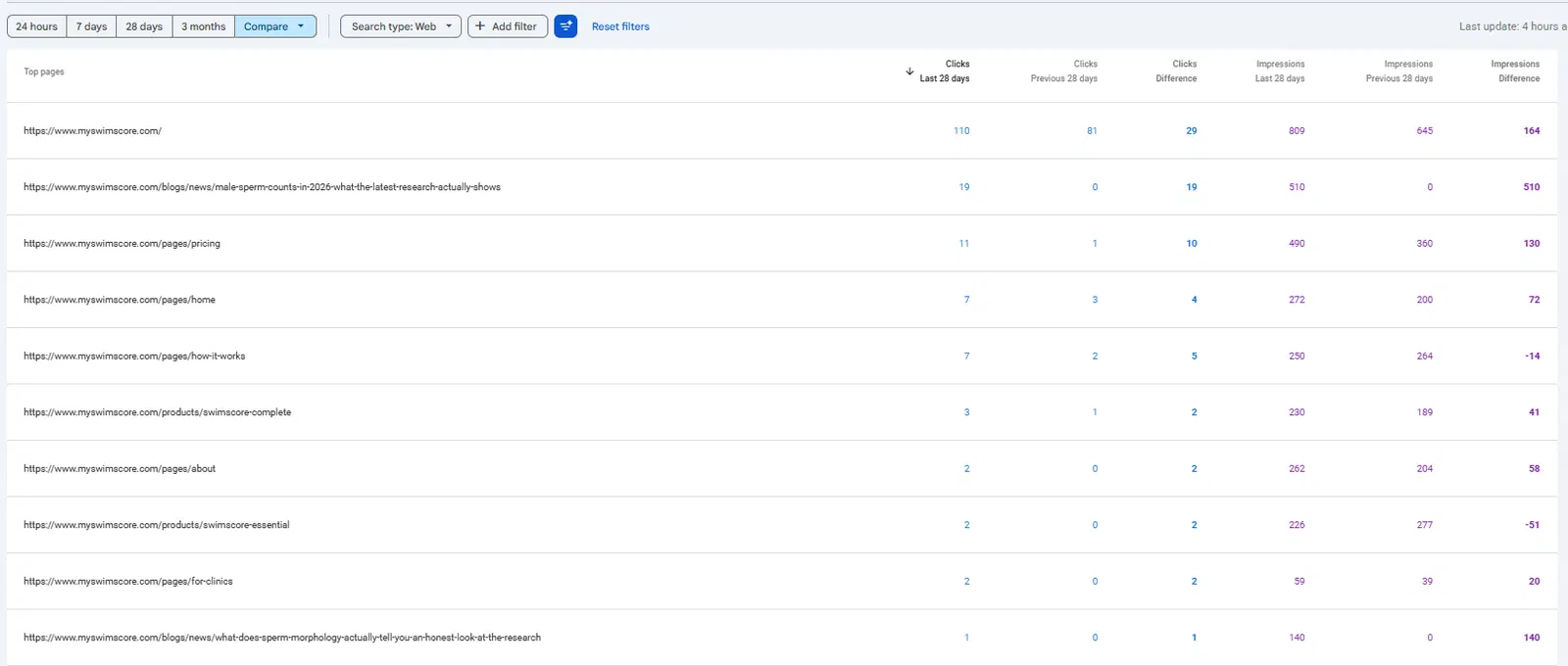Sort by Impressions Previous 28 days column

(1399, 71)
